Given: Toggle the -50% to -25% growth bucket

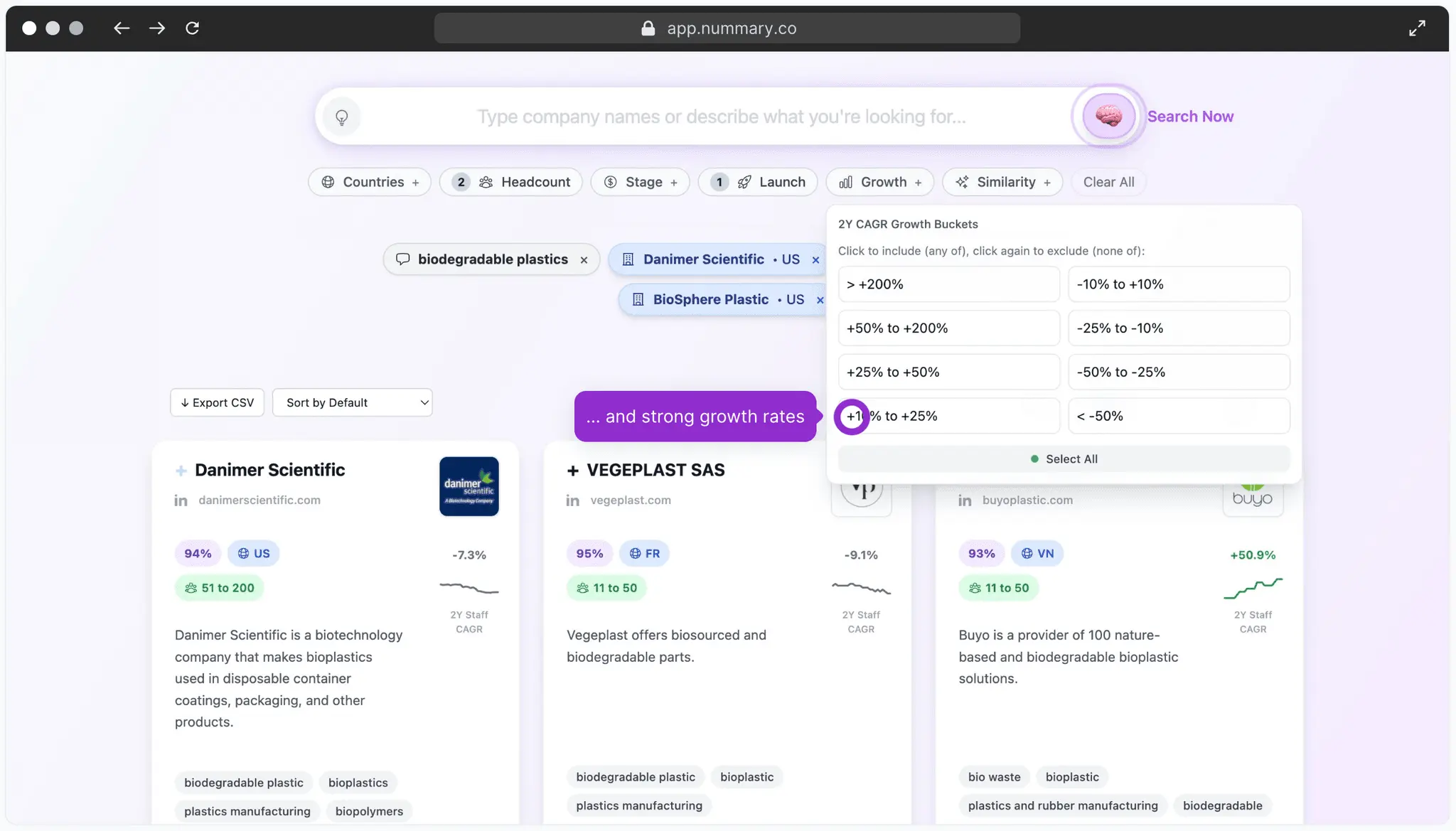Looking at the screenshot, I should (x=1179, y=372).
